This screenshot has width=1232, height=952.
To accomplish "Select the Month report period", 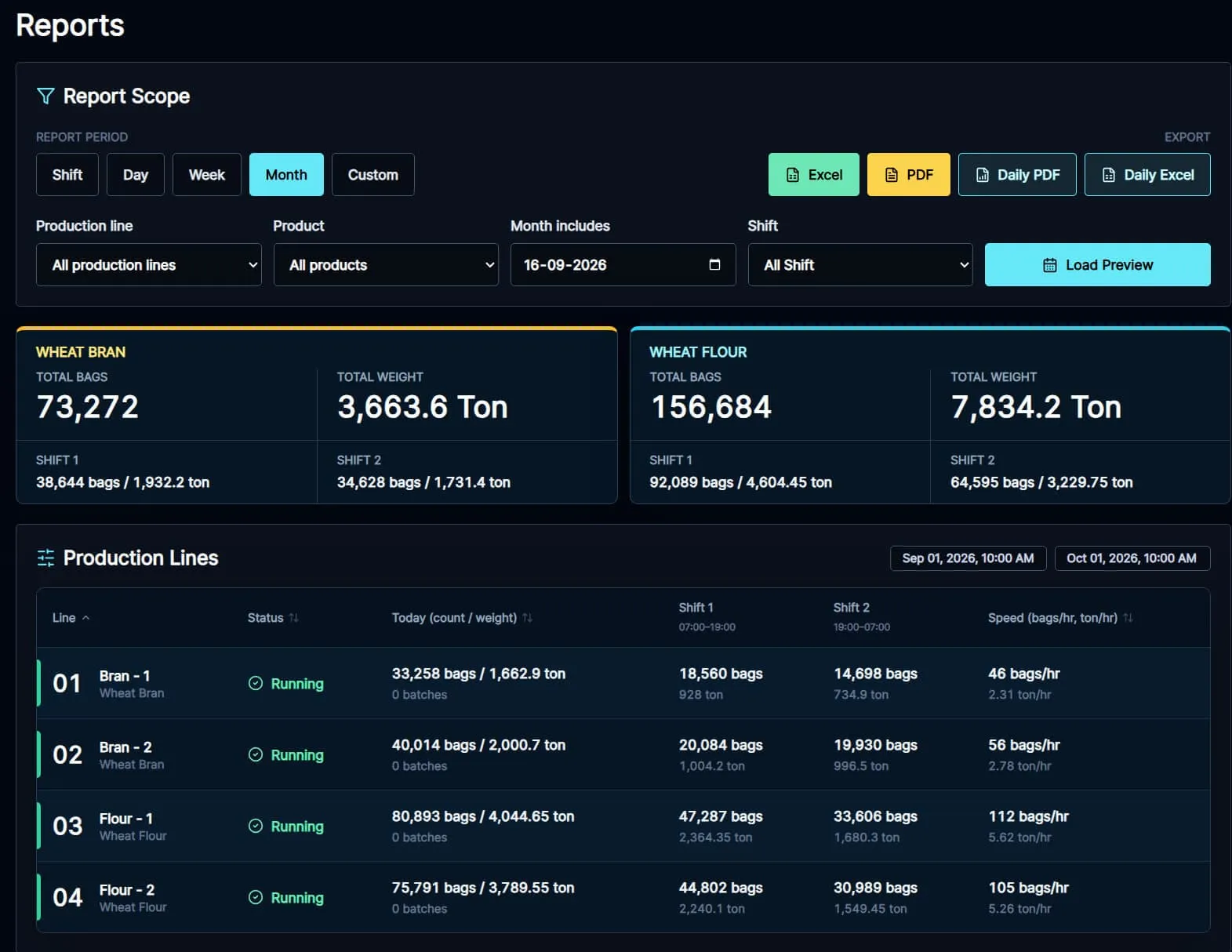I will (x=286, y=174).
